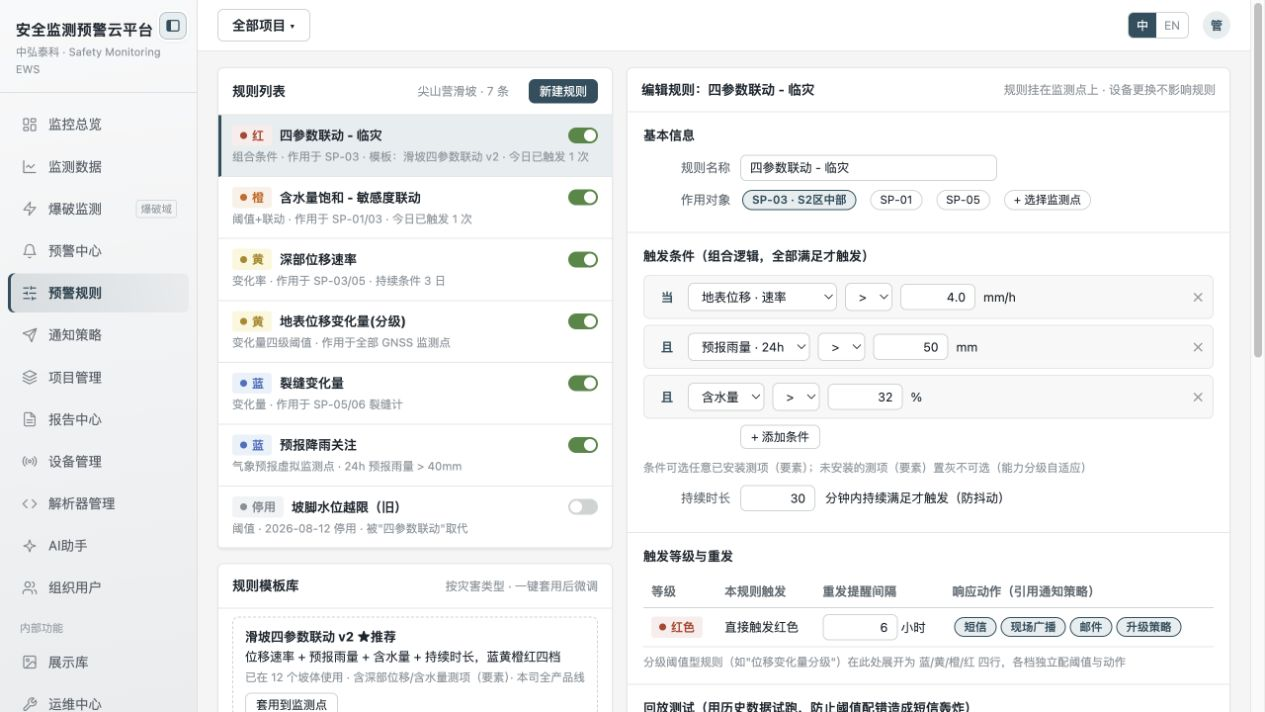Select 裂缝变化量 rule row
The width and height of the screenshot is (1265, 712).
pos(415,393)
